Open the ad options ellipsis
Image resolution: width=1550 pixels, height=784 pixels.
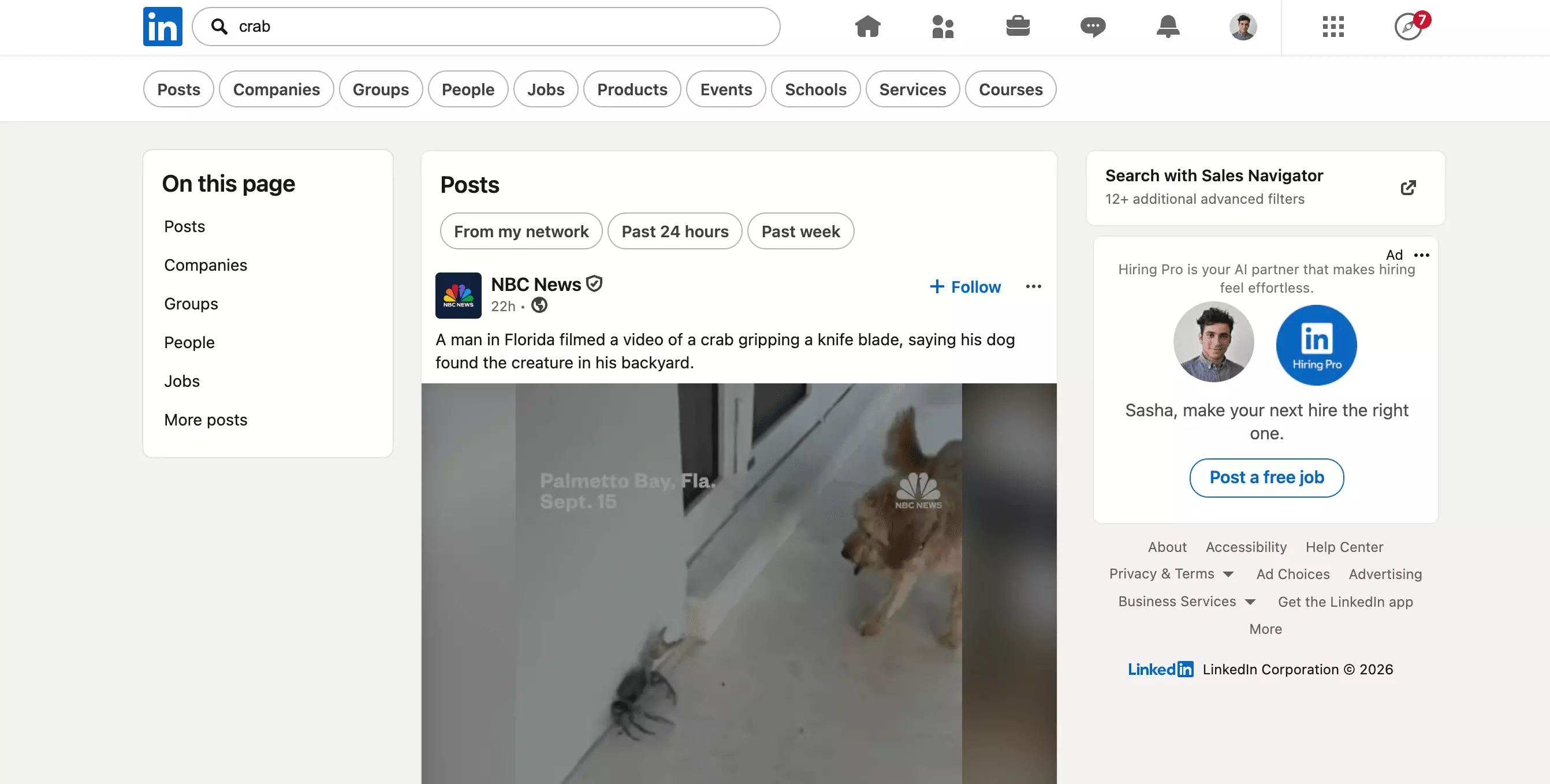tap(1422, 255)
